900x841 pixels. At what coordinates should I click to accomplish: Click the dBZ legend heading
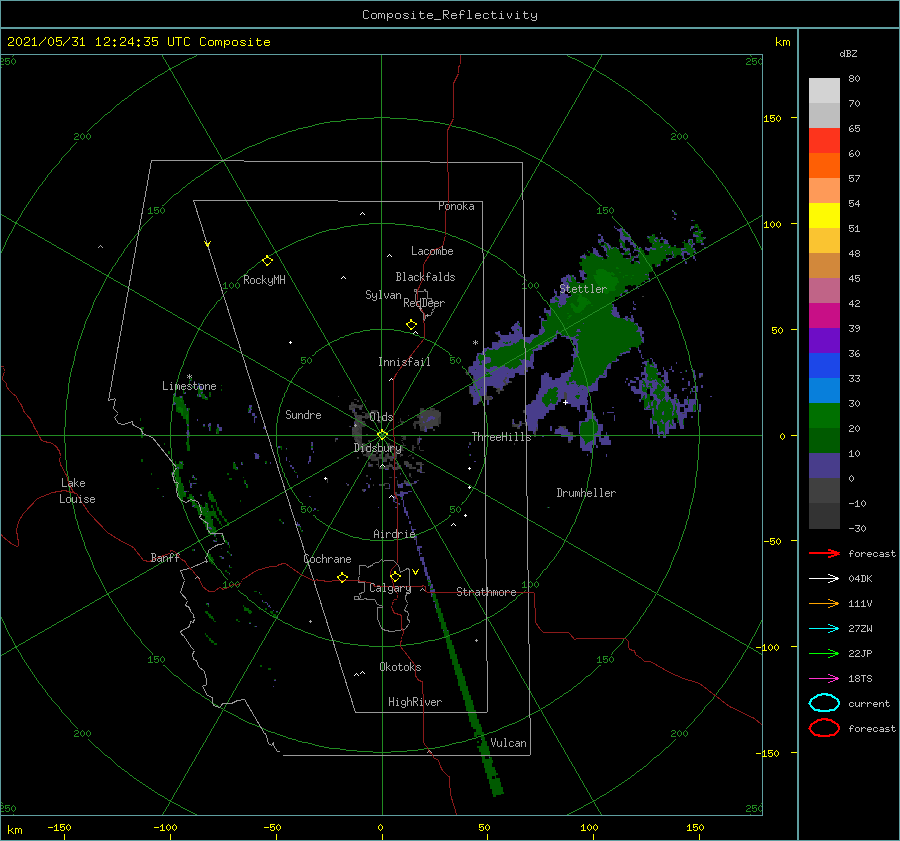pyautogui.click(x=848, y=53)
